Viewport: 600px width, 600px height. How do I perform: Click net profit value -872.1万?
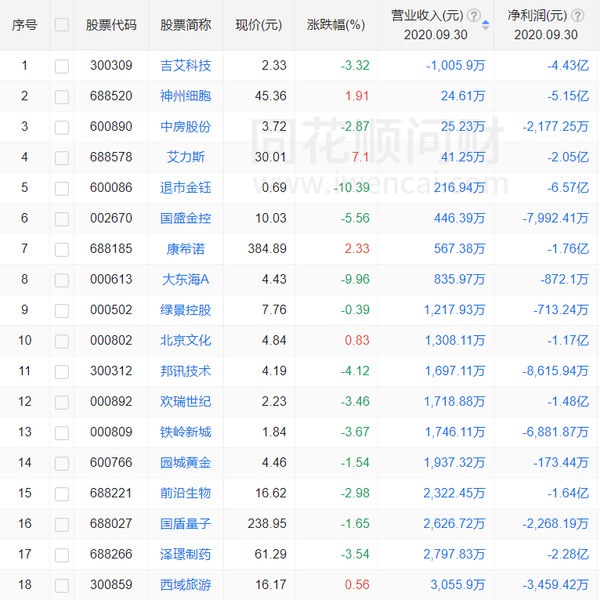pyautogui.click(x=564, y=279)
